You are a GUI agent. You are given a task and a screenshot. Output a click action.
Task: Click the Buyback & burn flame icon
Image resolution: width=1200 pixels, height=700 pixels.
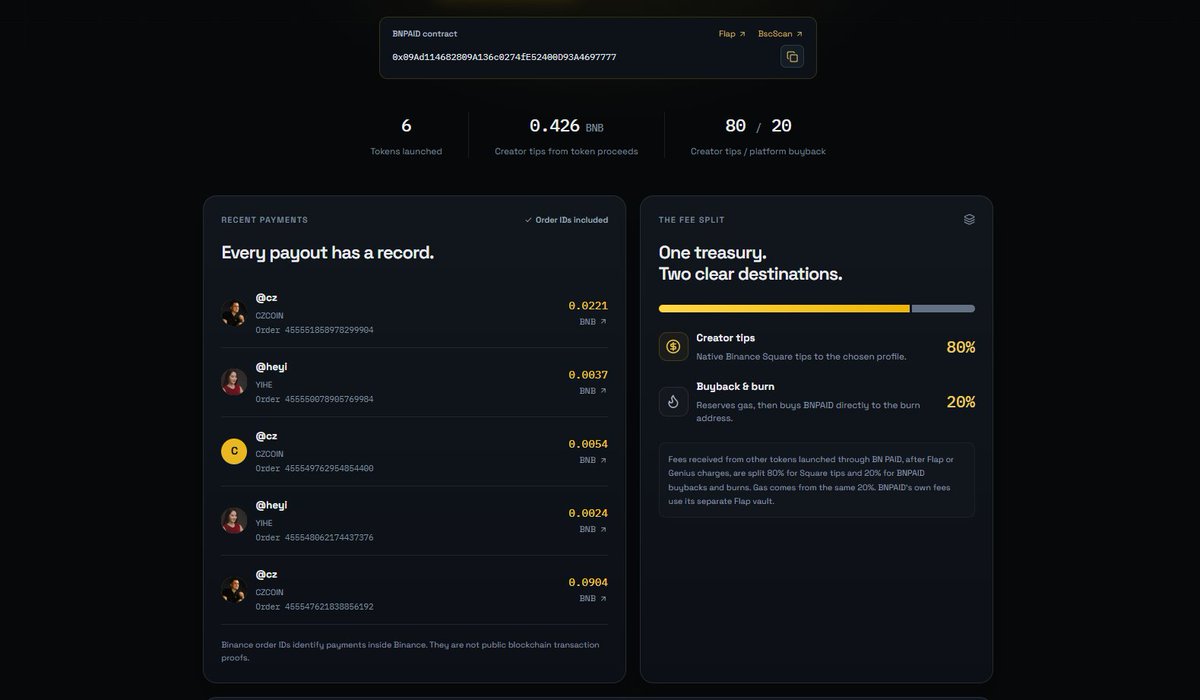[673, 401]
